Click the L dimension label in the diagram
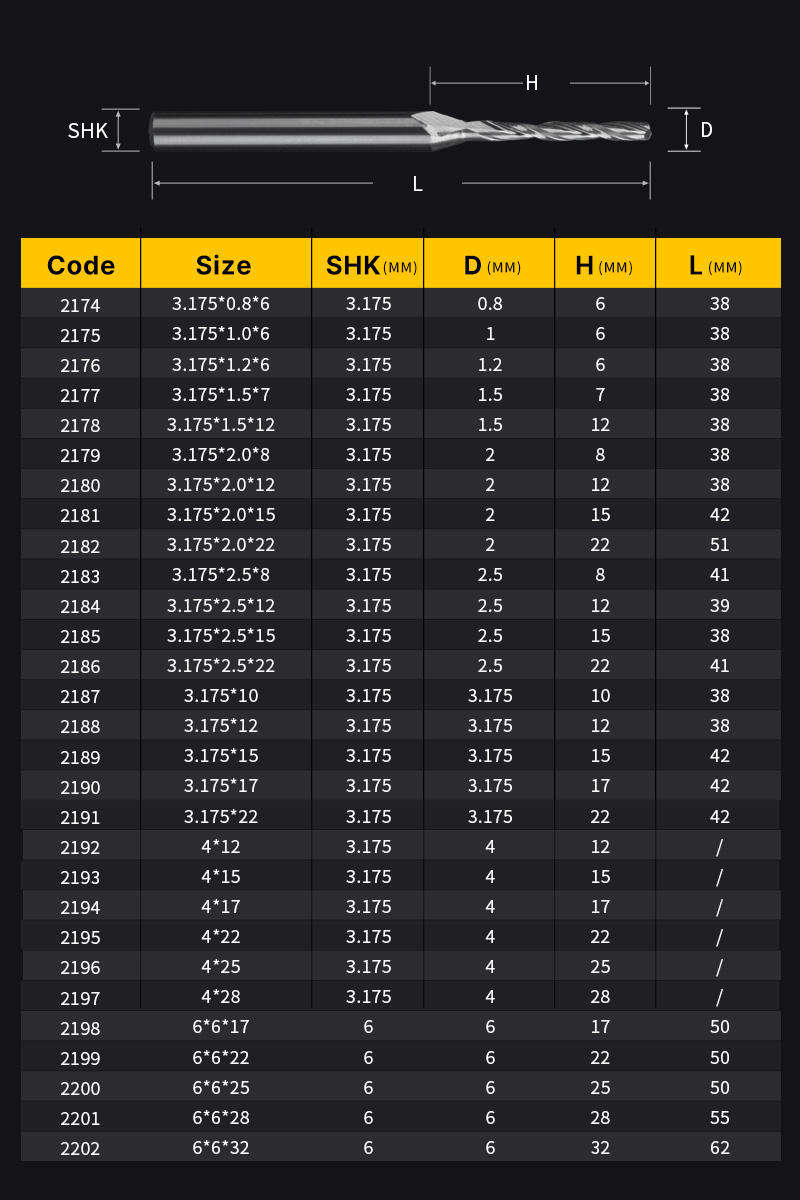 click(417, 184)
